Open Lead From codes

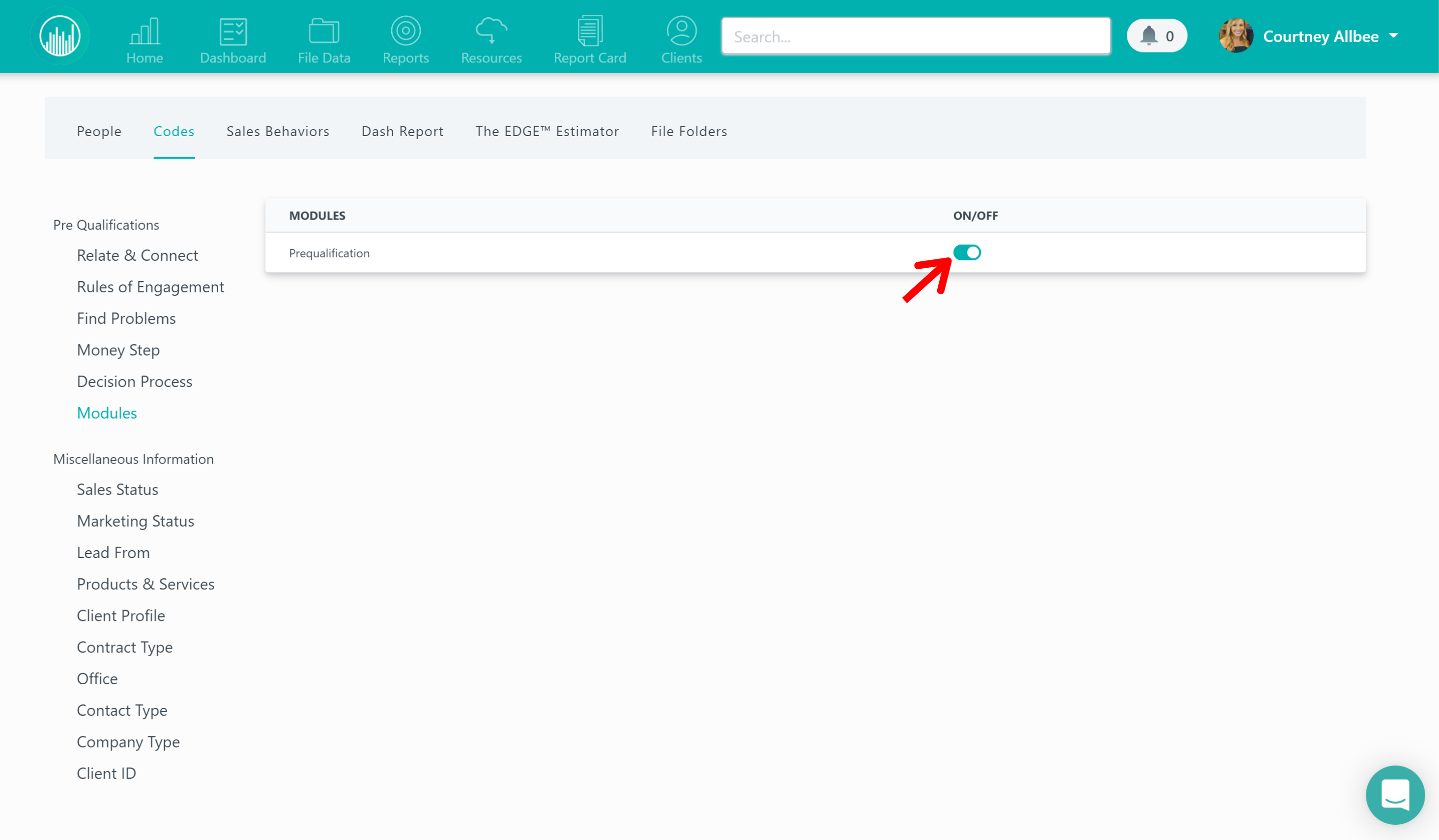click(113, 553)
